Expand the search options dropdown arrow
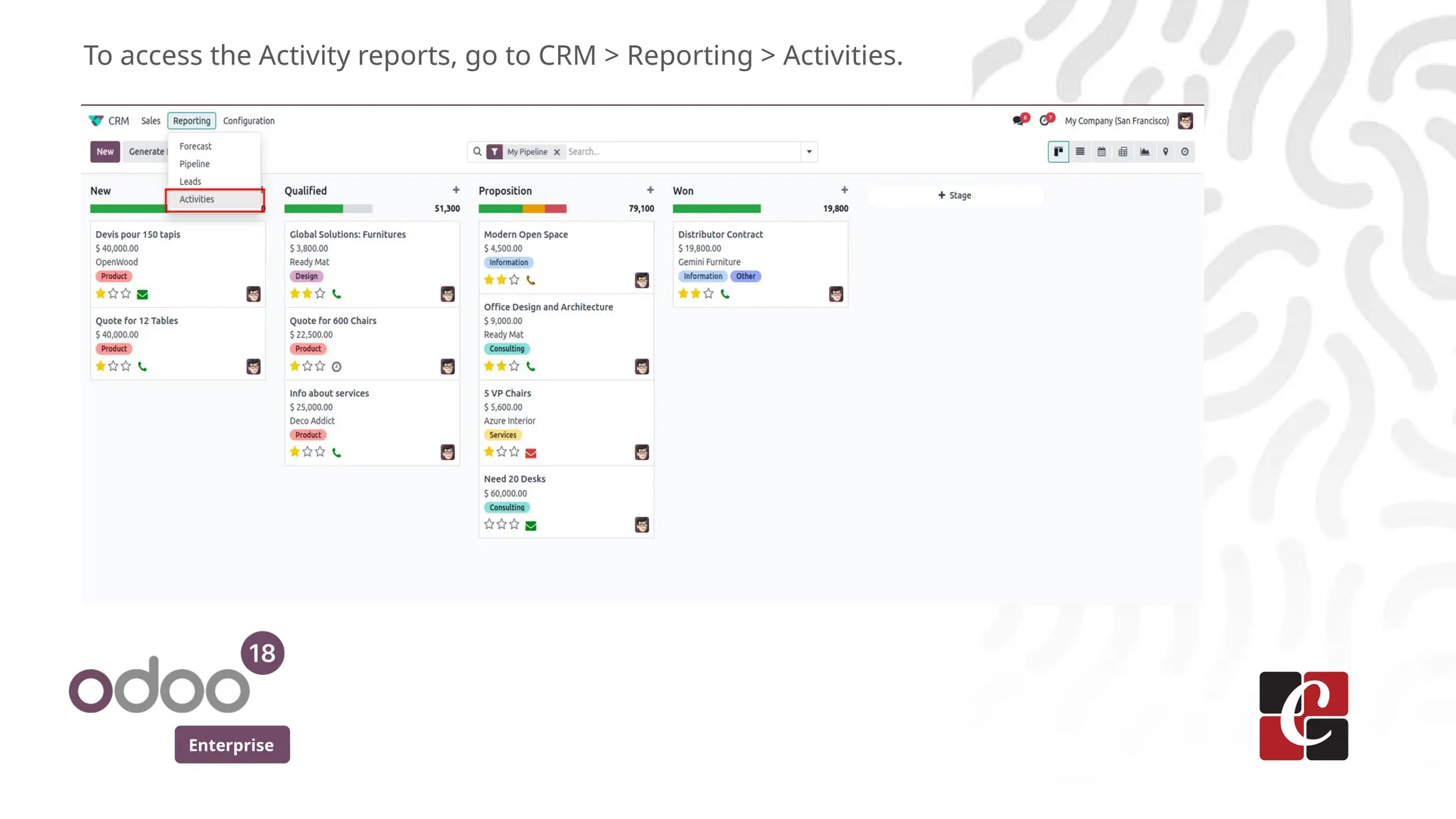Screen dimensions: 1456x819 (809, 151)
